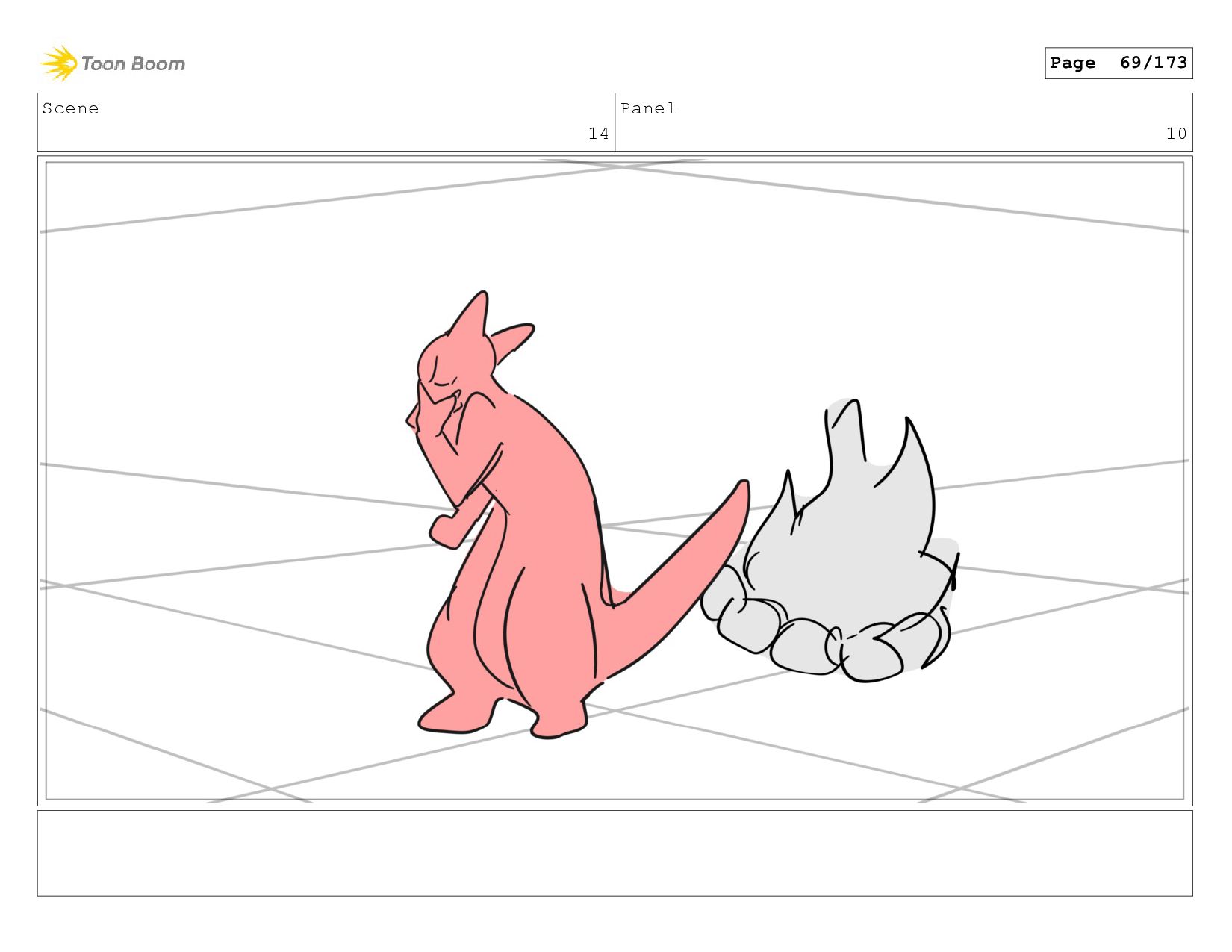Viewport: 1232px width, 952px height.
Task: Click the gray campfire drawing
Action: click(x=830, y=541)
